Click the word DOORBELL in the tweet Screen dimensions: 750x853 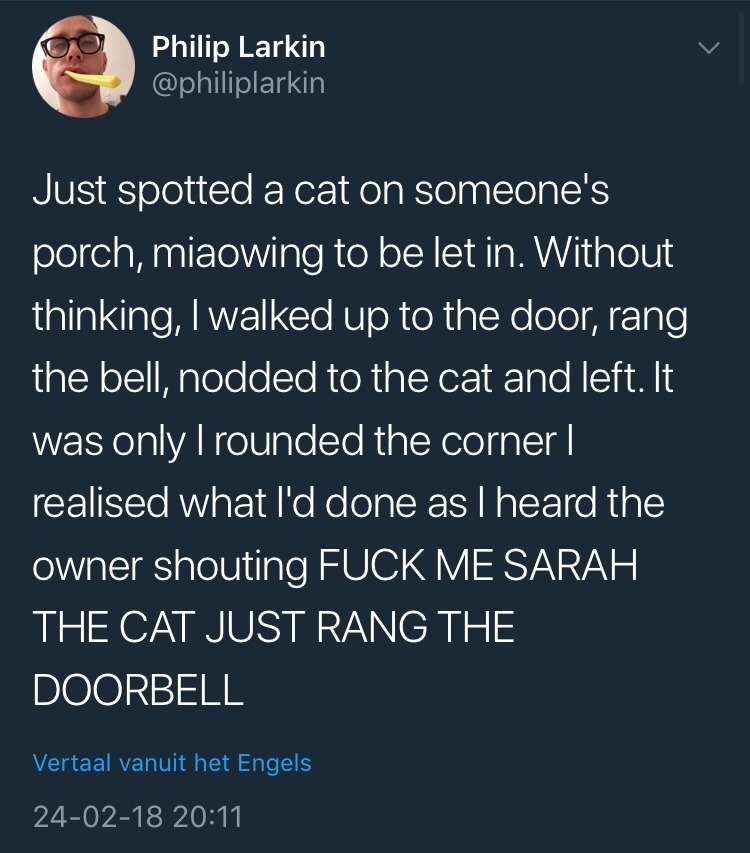pos(138,691)
